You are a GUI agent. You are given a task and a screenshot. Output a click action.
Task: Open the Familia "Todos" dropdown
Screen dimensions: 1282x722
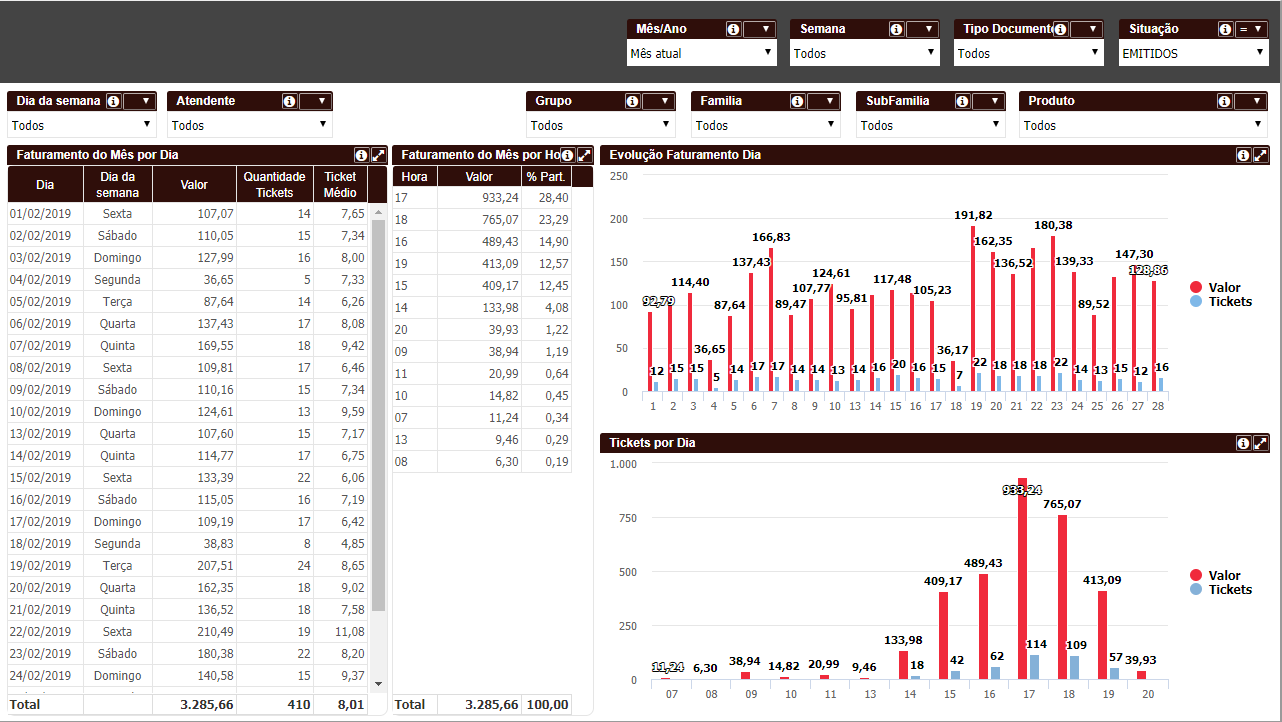click(x=765, y=125)
